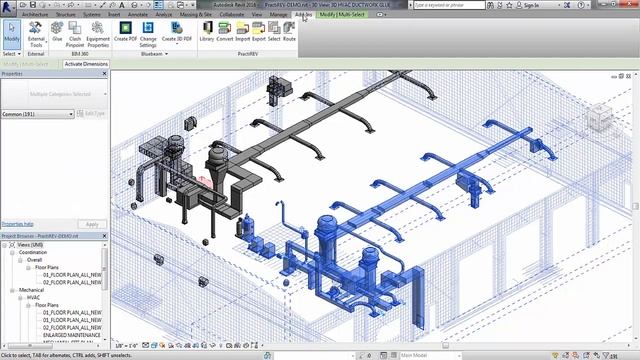This screenshot has height=360, width=640.
Task: Collapse the Mechanical tree node
Action: pos(12,290)
